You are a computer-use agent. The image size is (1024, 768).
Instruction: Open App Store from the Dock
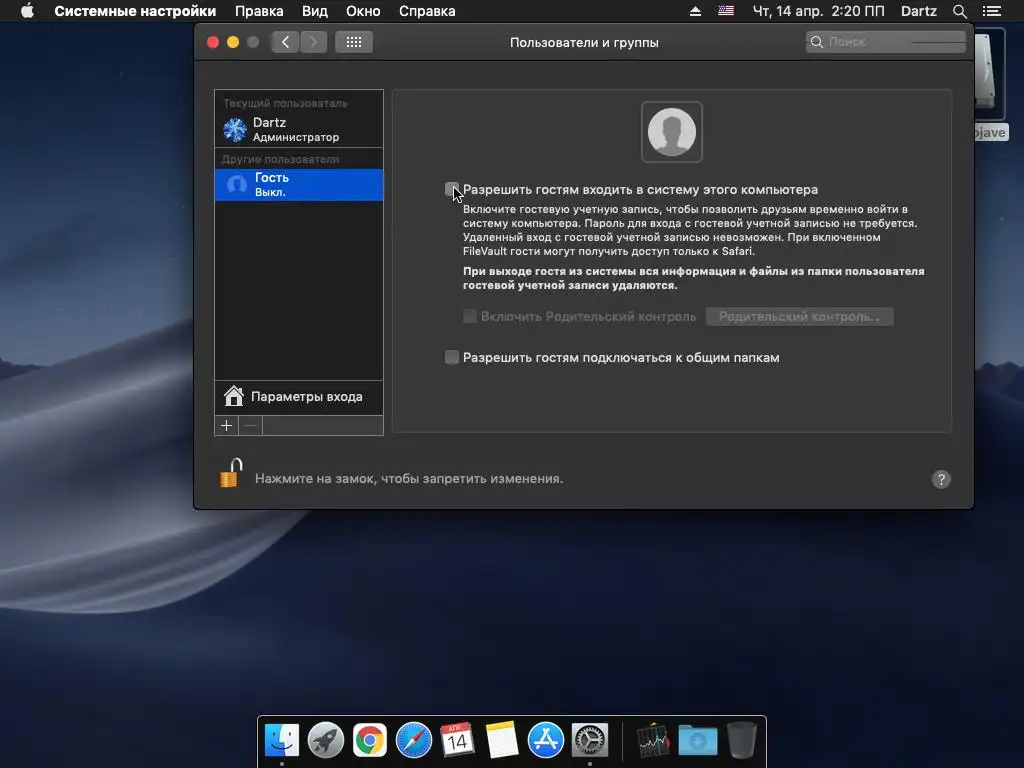point(546,740)
